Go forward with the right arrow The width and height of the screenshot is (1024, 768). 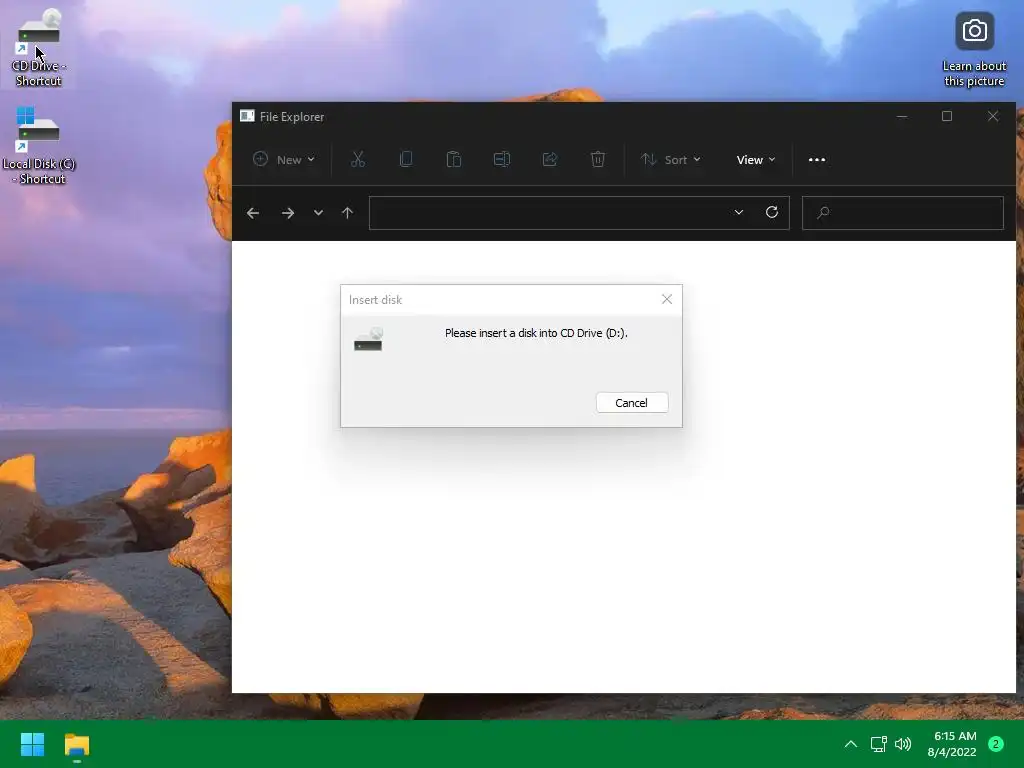[288, 213]
